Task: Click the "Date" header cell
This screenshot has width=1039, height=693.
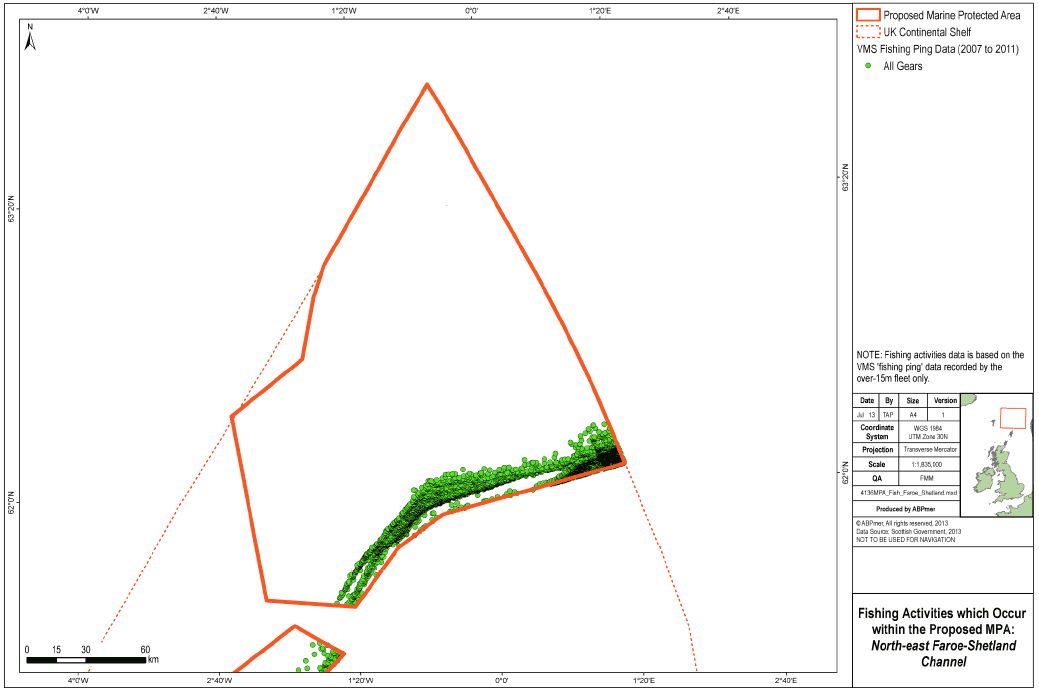Action: (867, 401)
